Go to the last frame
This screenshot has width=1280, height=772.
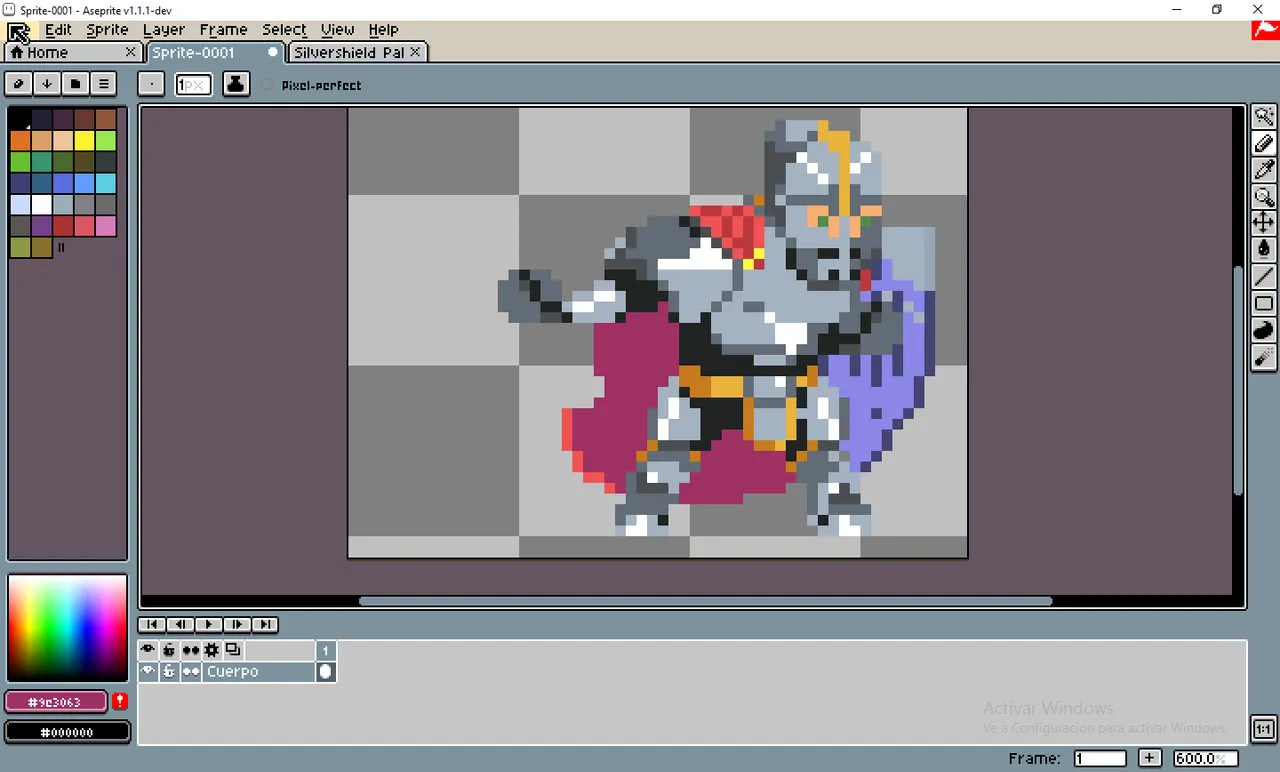pos(265,624)
